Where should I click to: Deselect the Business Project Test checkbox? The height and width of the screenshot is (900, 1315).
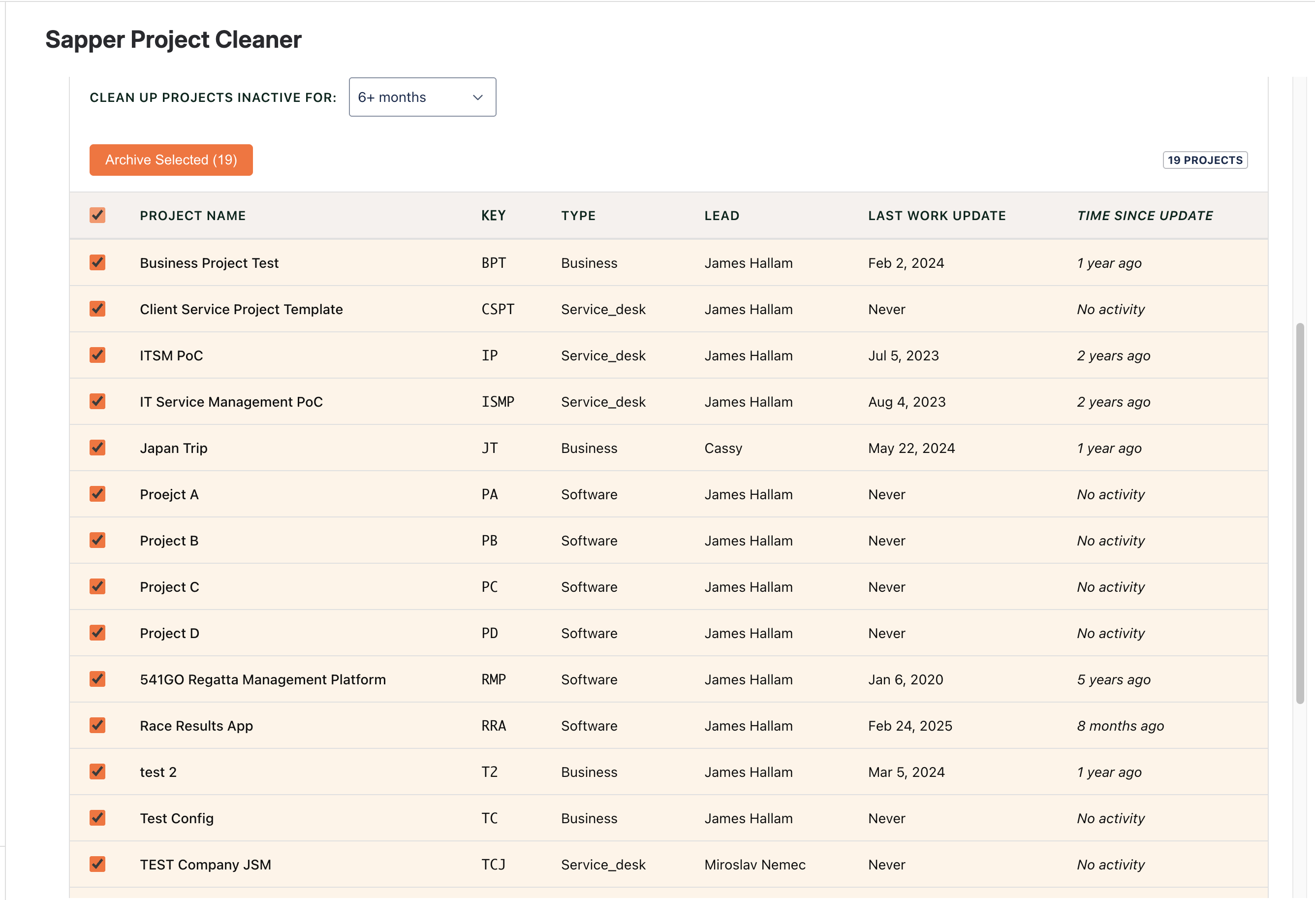coord(97,262)
